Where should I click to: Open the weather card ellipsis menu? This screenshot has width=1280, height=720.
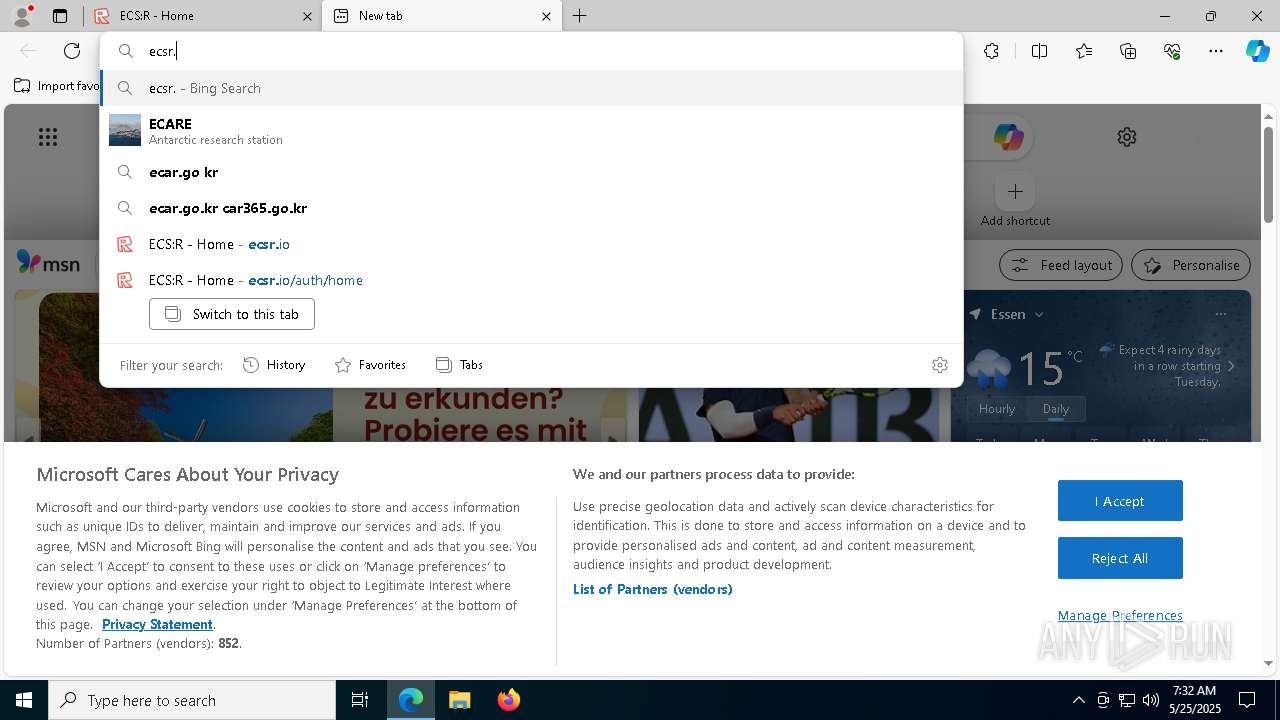pyautogui.click(x=1220, y=314)
